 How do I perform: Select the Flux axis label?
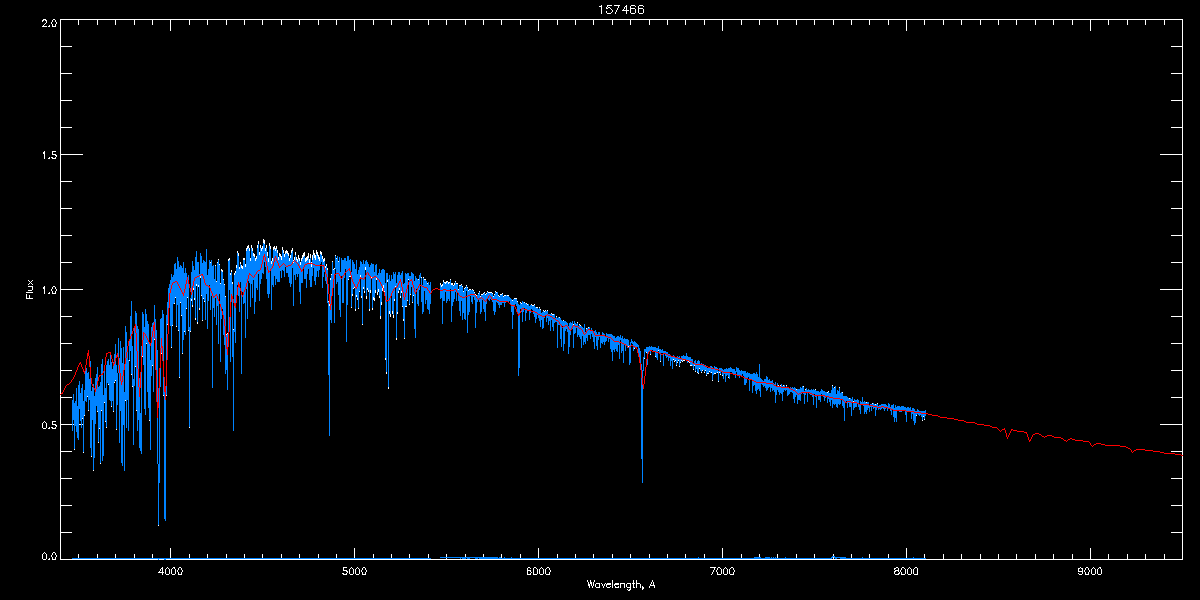30,289
